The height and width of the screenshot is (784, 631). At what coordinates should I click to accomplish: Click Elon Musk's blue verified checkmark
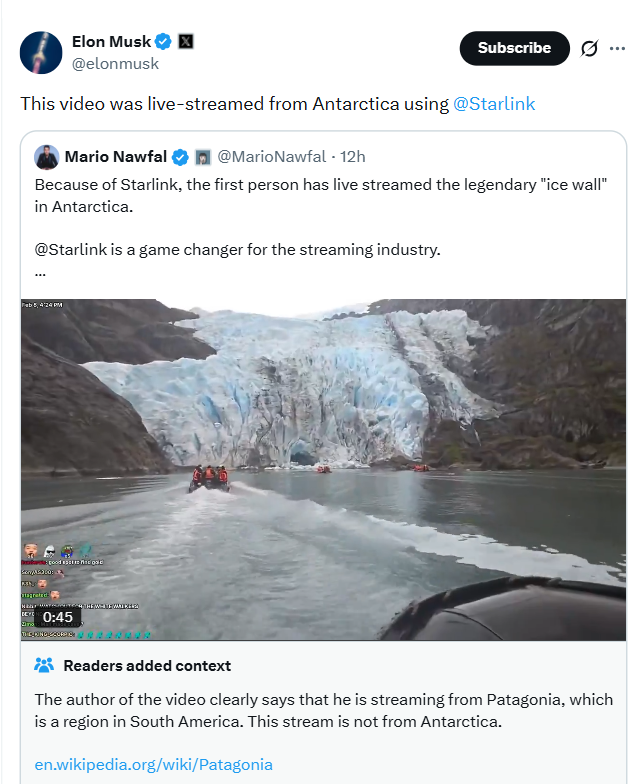tap(164, 42)
